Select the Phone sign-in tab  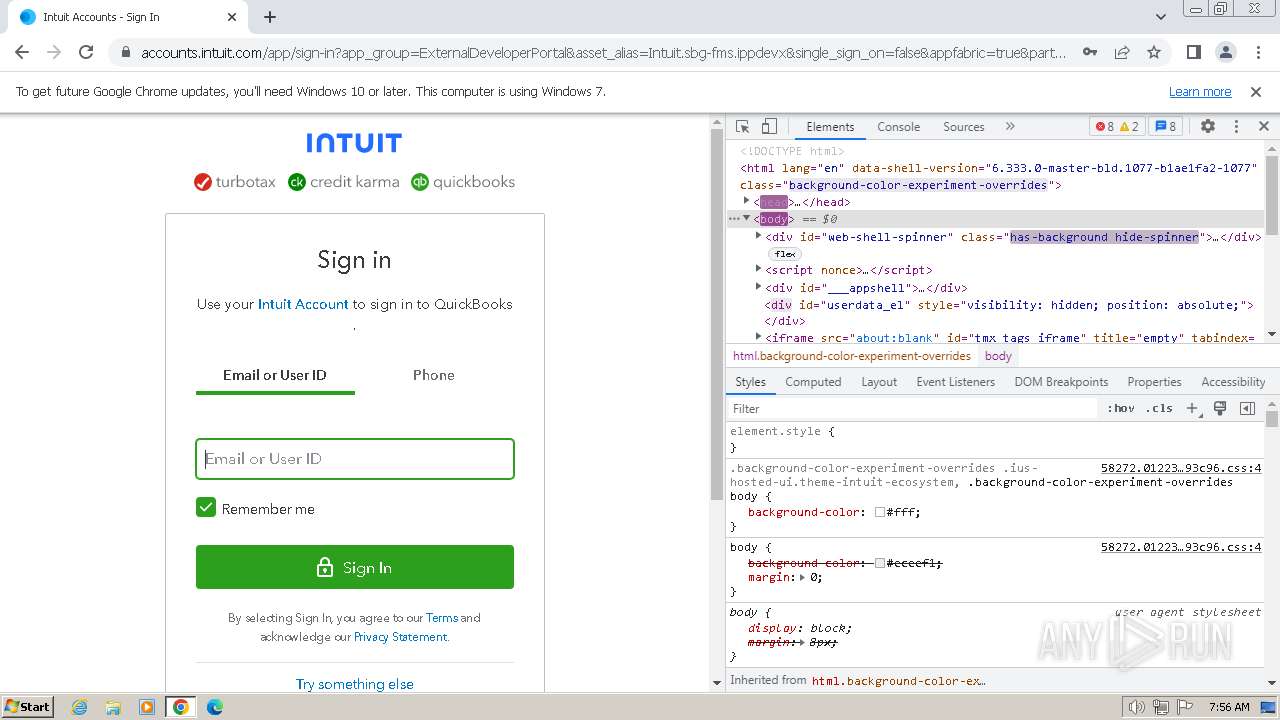pyautogui.click(x=434, y=375)
